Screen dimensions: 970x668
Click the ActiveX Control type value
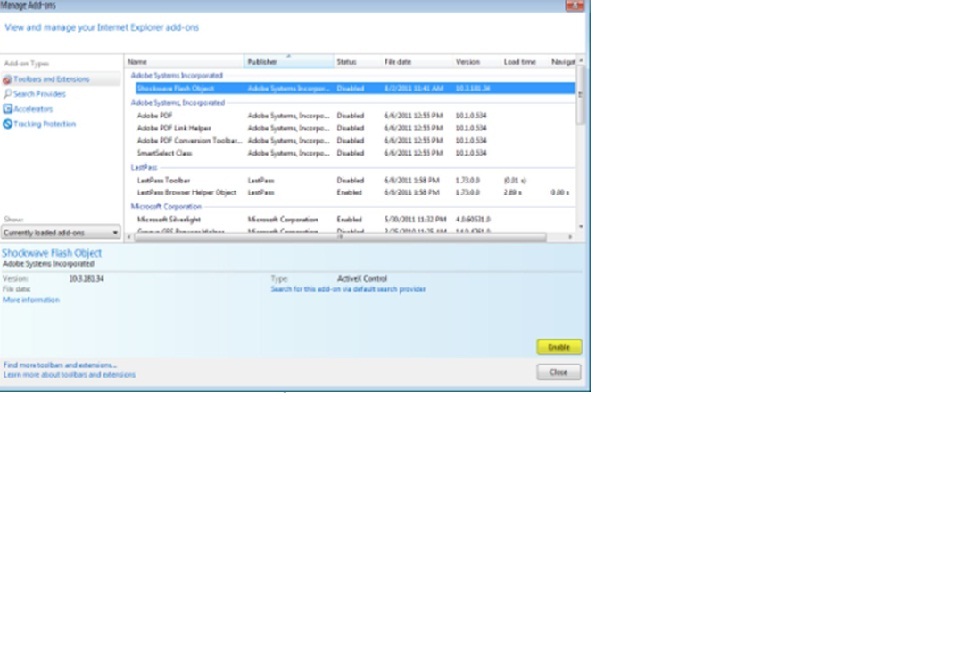(362, 278)
